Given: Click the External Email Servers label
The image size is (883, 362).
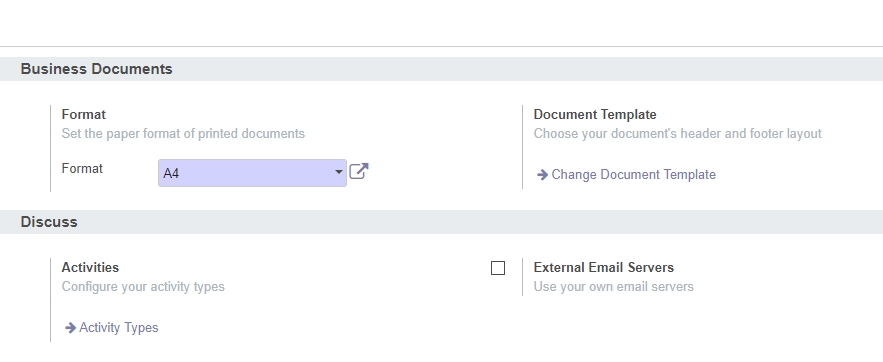Looking at the screenshot, I should [604, 267].
